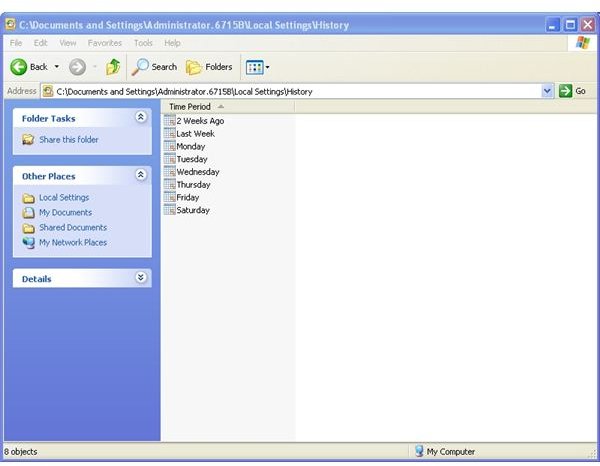Minimize the History window
Viewport: 600px width, 466px height.
[x=552, y=25]
